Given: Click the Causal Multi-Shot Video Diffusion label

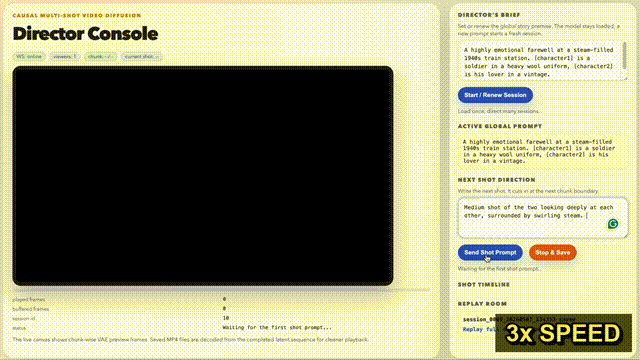Looking at the screenshot, I should pos(77,16).
